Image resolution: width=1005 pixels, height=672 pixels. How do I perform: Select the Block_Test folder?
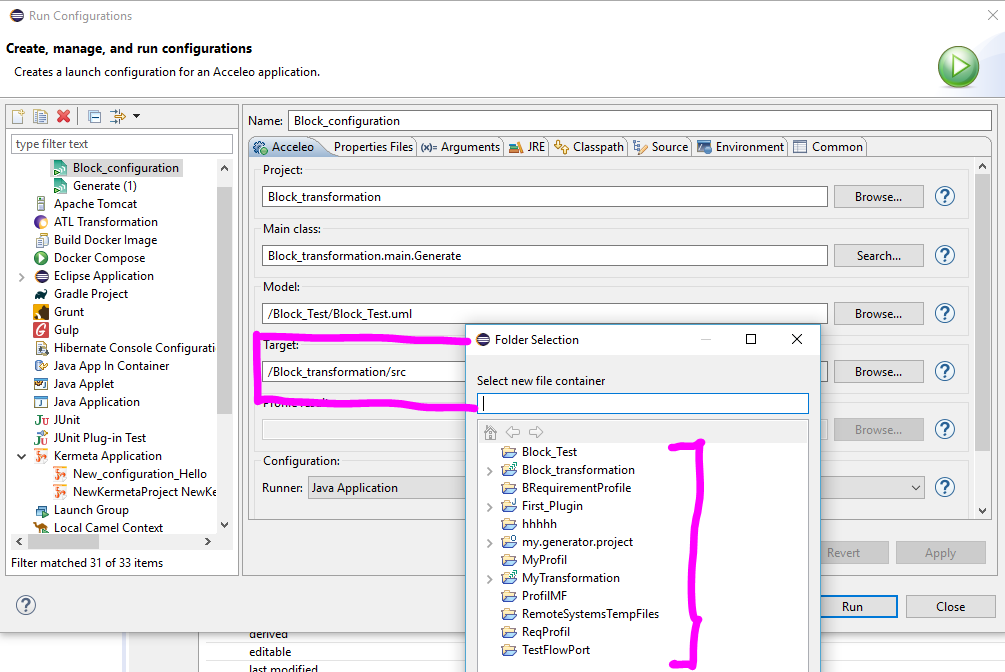(549, 452)
